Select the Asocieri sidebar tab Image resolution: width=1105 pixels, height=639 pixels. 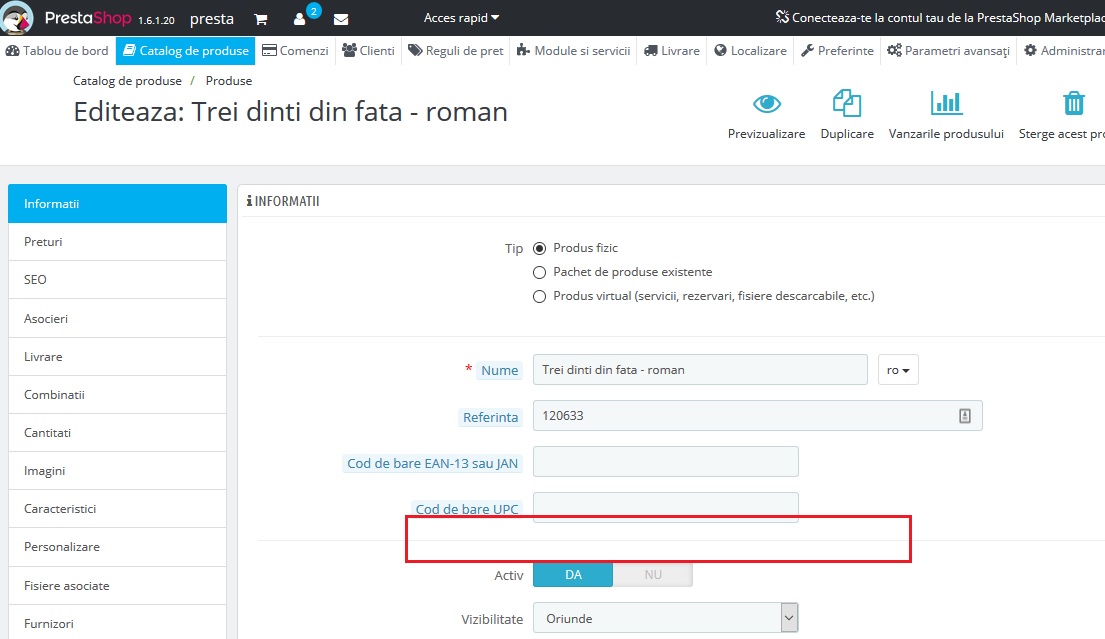pos(118,318)
